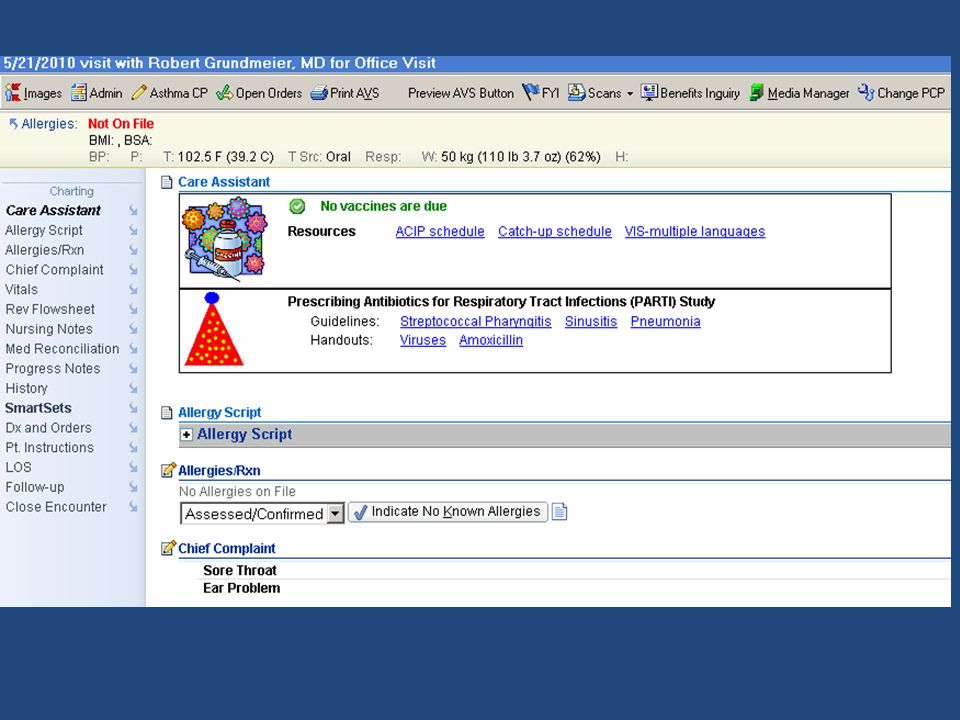Click the Chief Complaint section heading
The image size is (960, 720).
227,548
